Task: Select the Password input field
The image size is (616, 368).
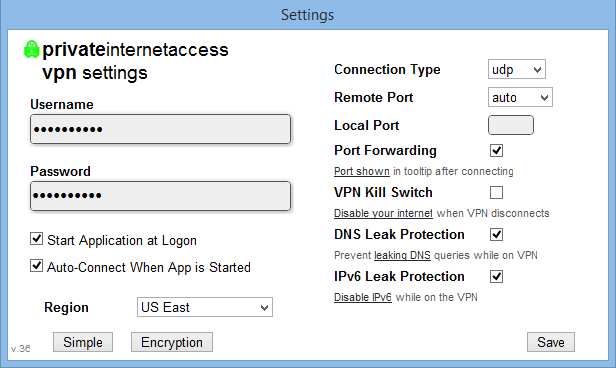Action: tap(160, 196)
